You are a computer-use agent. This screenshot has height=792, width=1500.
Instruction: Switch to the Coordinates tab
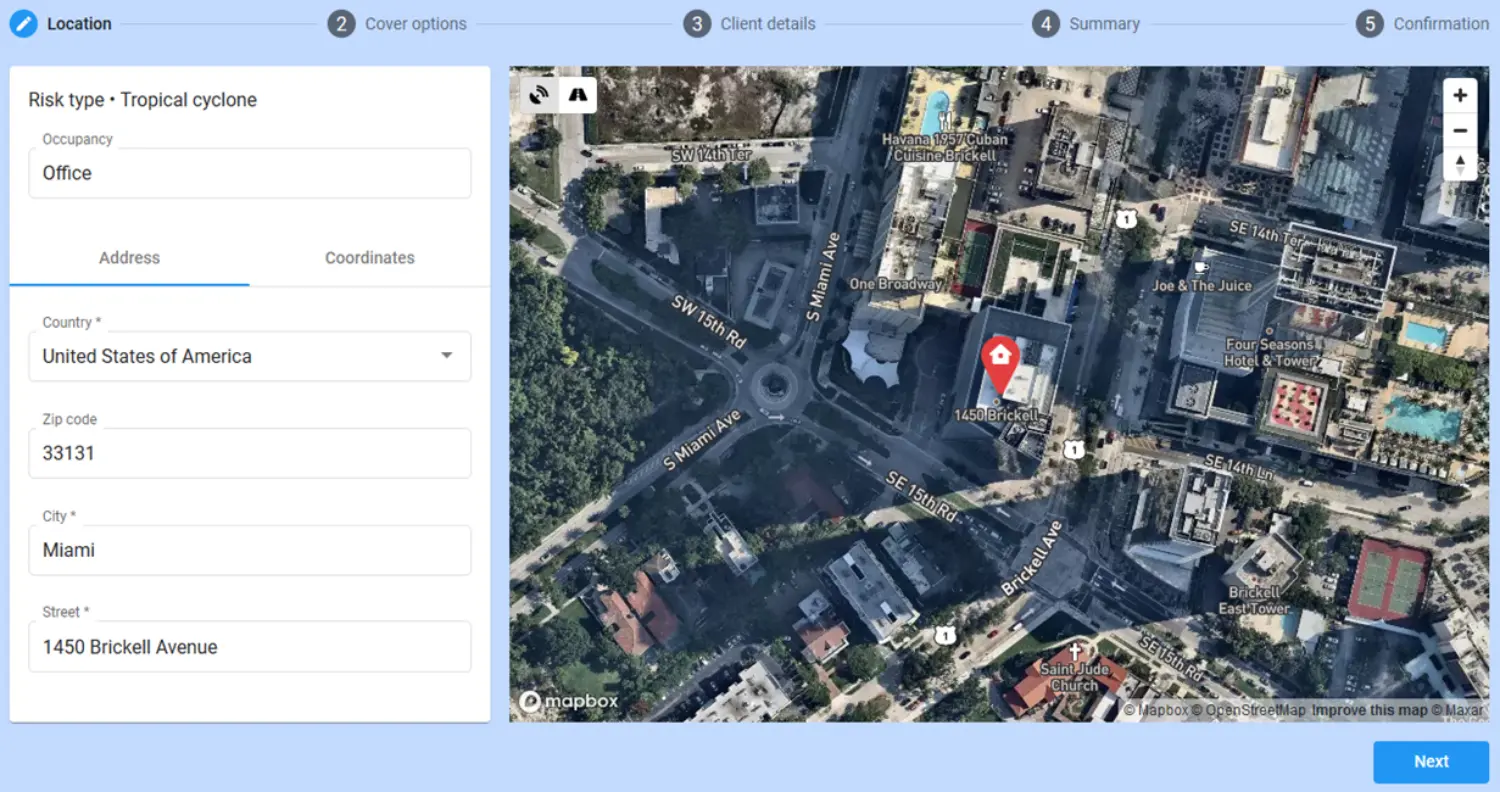pyautogui.click(x=369, y=258)
